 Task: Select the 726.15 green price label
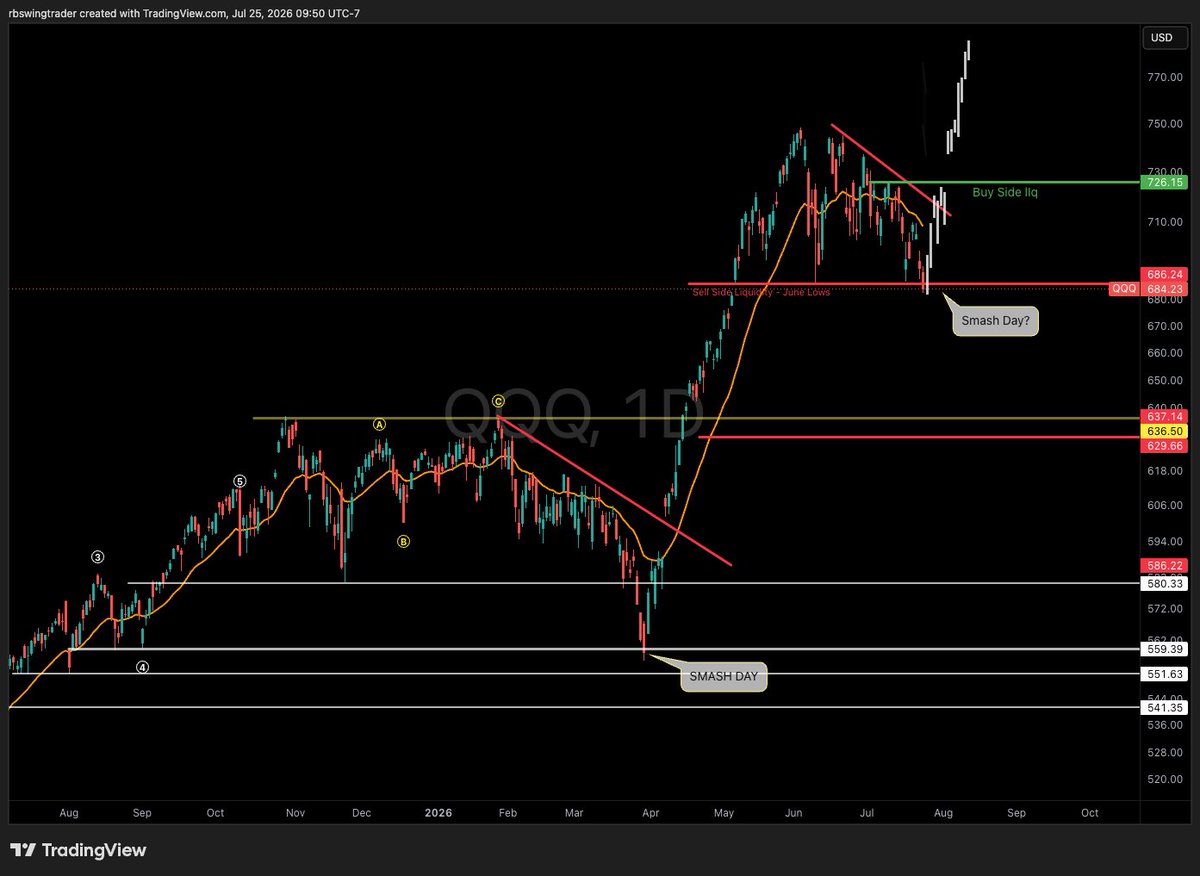[x=1162, y=183]
